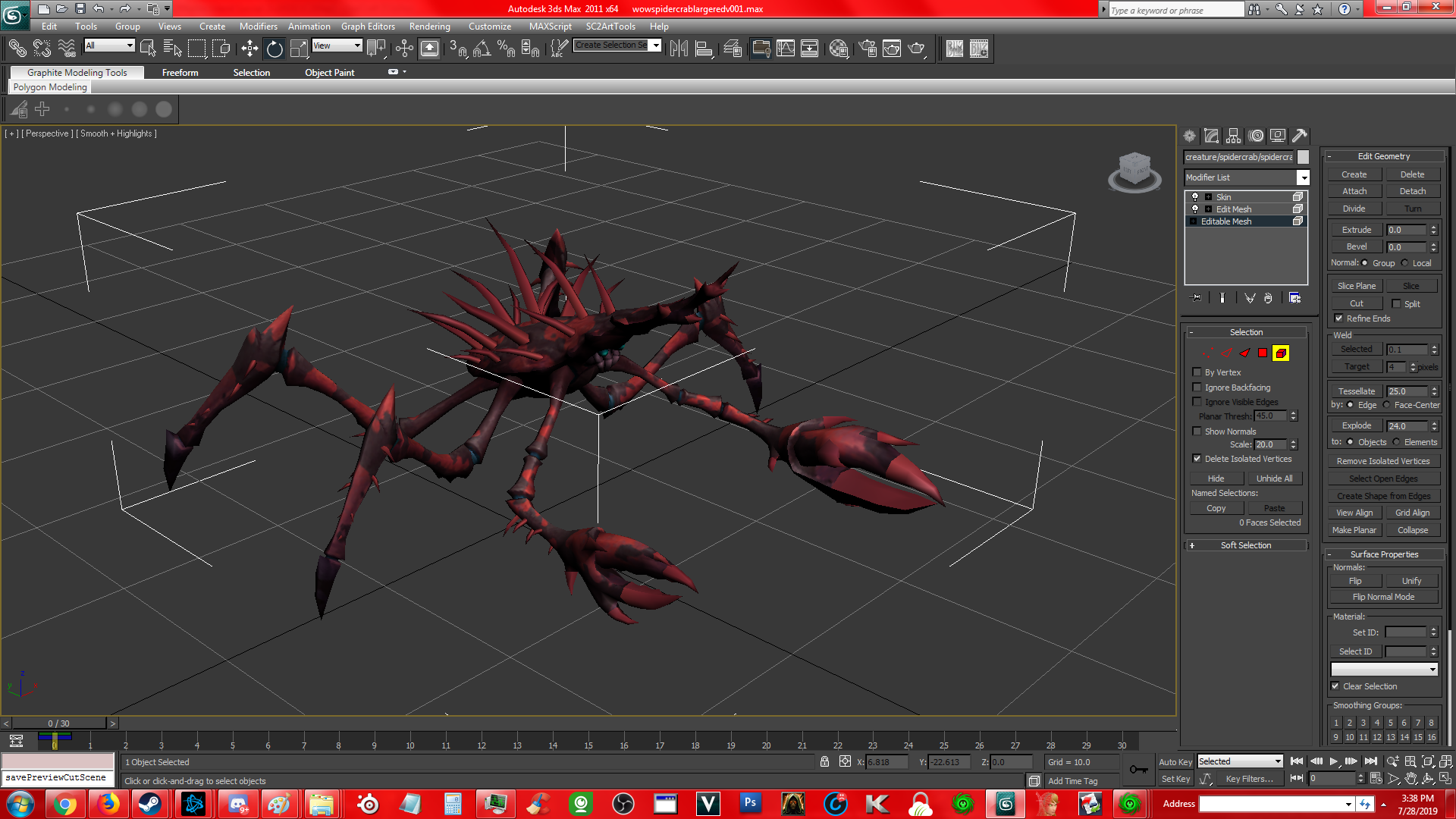Image resolution: width=1456 pixels, height=819 pixels.
Task: Click the Unlink Selection tool
Action: pyautogui.click(x=42, y=49)
